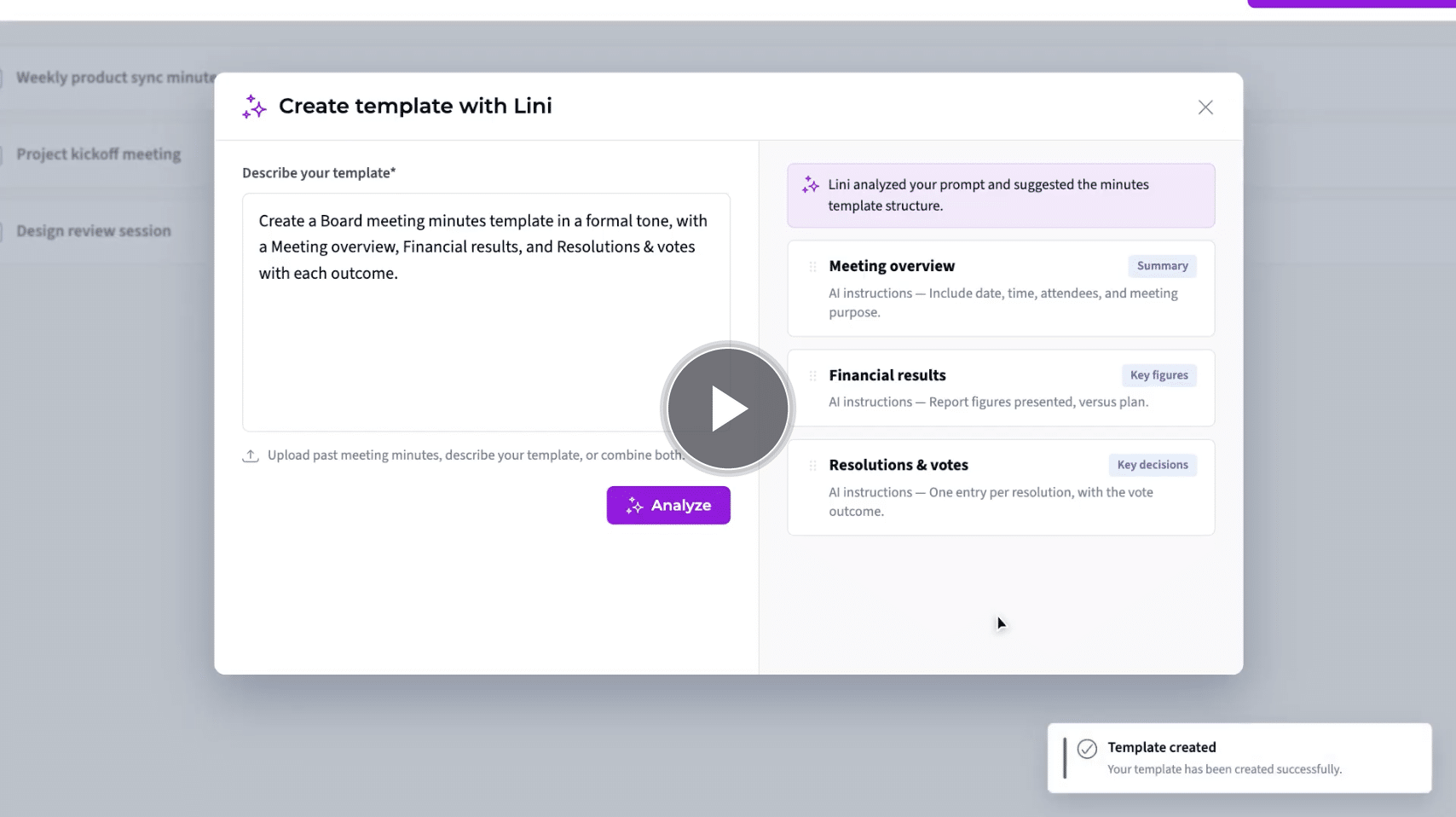Click the Financial results AI instructions text
This screenshot has height=817, width=1456.
tap(989, 402)
